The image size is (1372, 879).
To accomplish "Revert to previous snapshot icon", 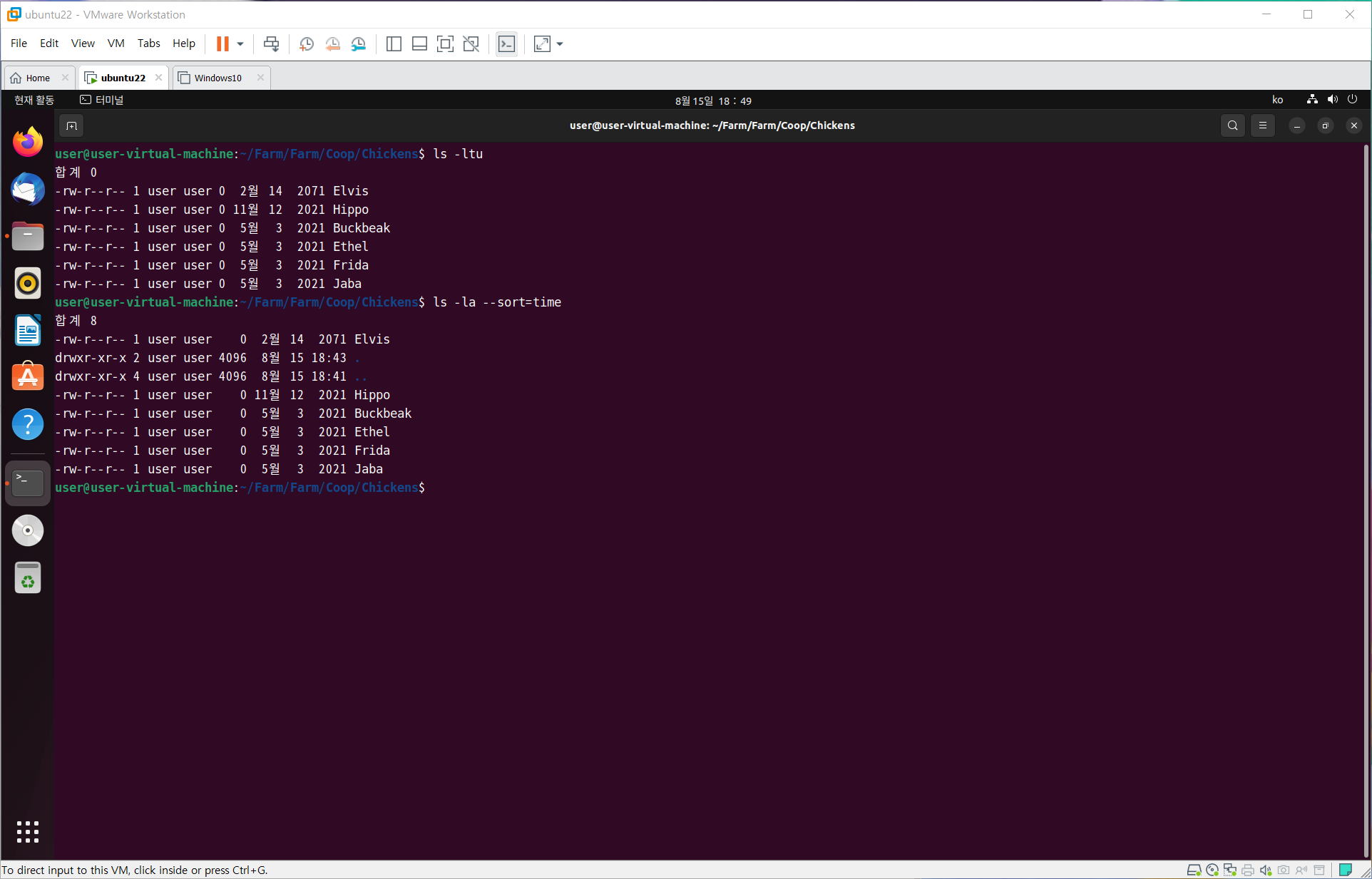I will 332,44.
